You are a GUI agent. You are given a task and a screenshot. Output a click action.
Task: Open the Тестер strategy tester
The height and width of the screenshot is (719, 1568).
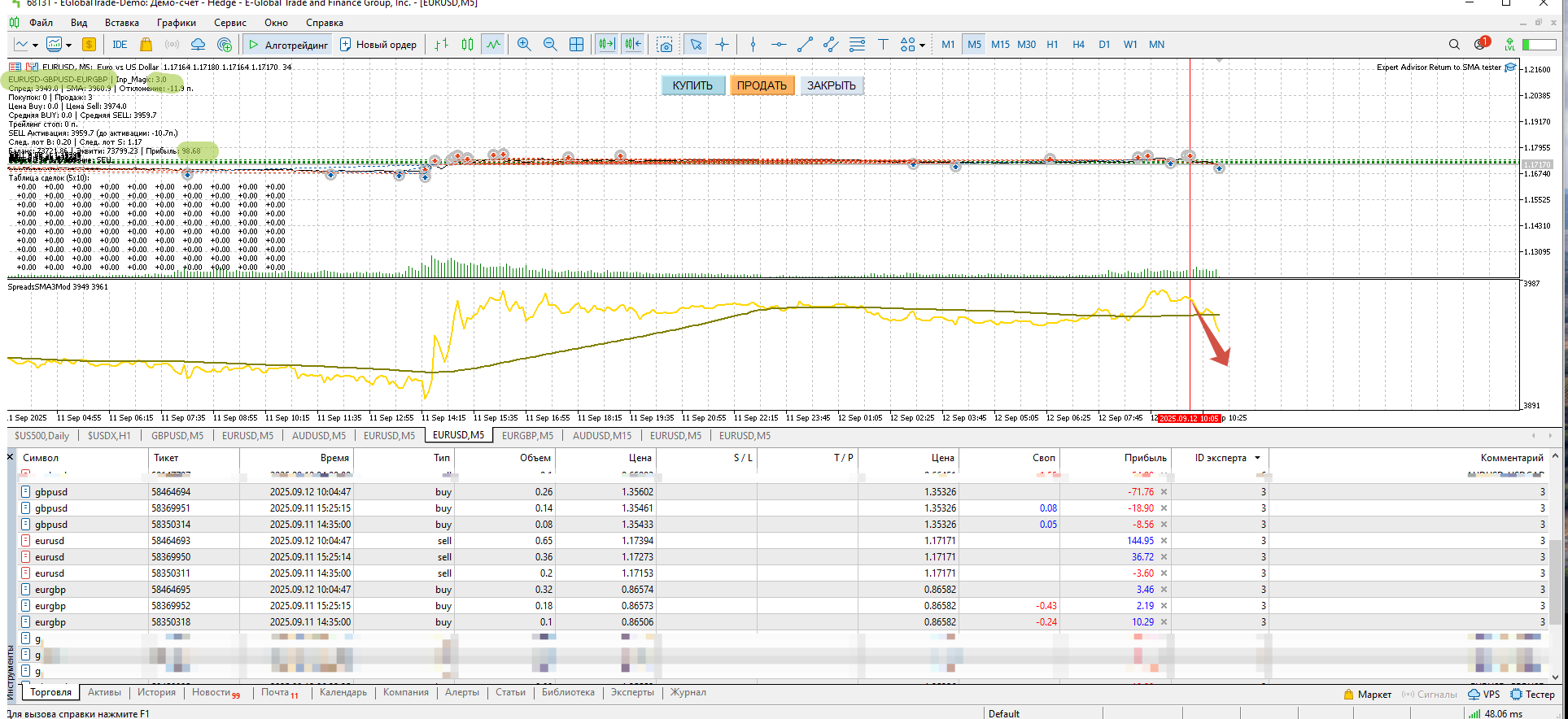[x=1532, y=695]
